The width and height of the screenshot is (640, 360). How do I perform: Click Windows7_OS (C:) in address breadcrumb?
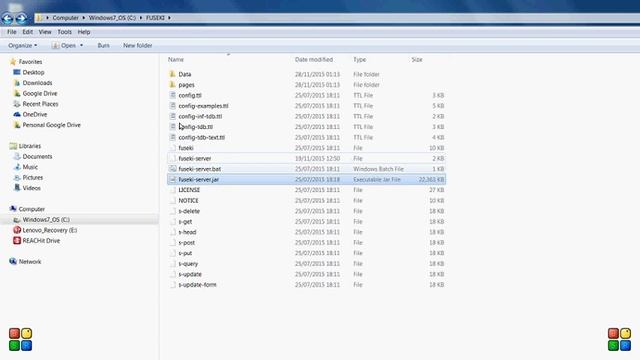click(112, 18)
